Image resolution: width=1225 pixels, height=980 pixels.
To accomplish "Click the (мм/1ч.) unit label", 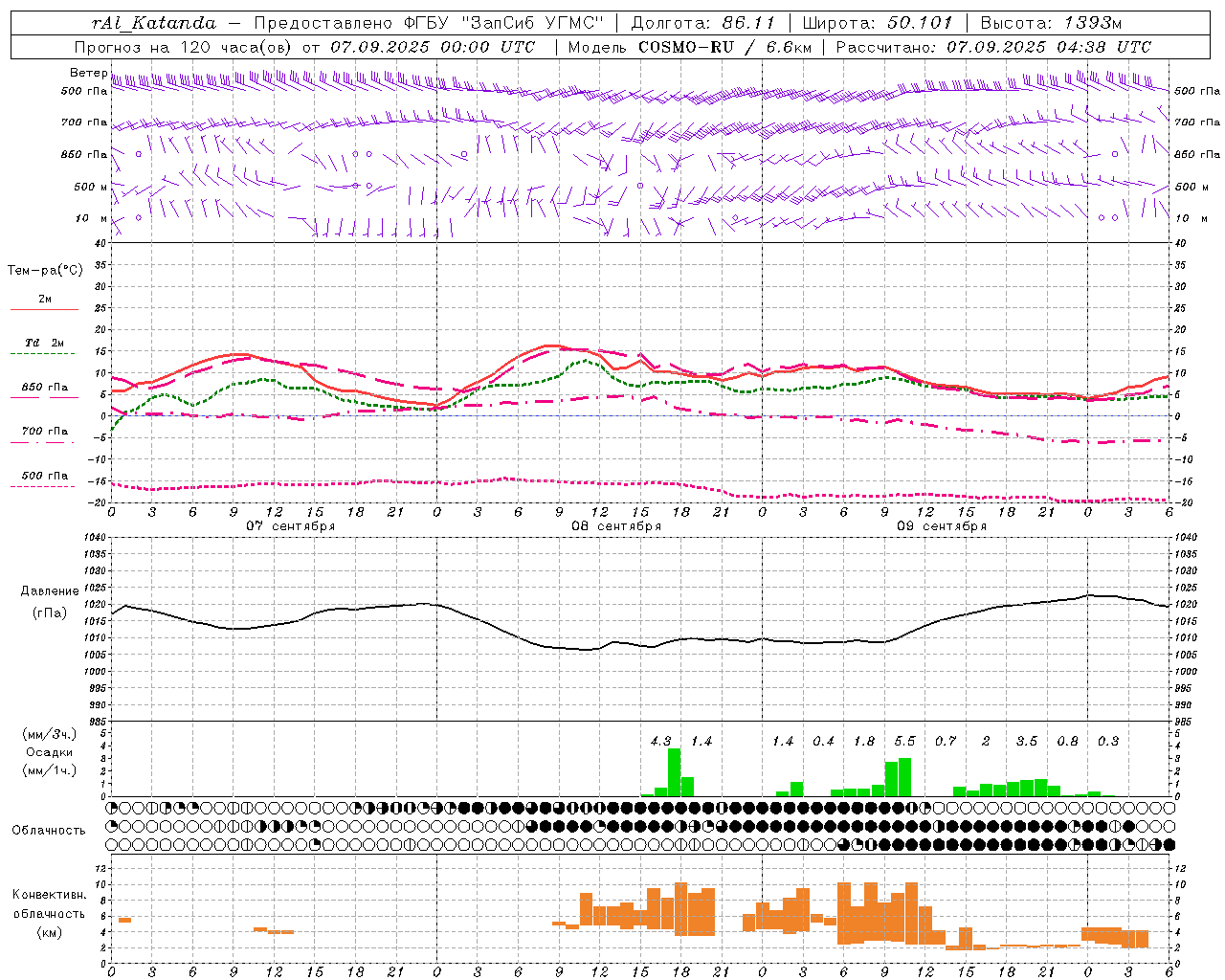I will coord(49,770).
